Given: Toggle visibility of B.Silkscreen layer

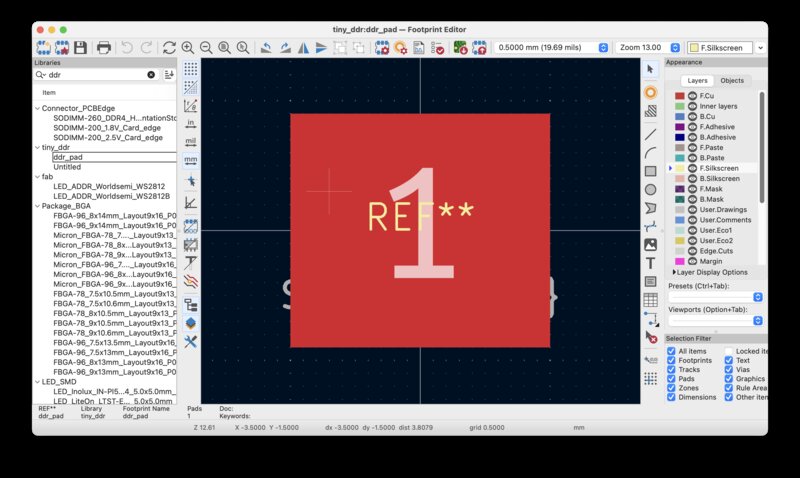Looking at the screenshot, I should tap(691, 178).
